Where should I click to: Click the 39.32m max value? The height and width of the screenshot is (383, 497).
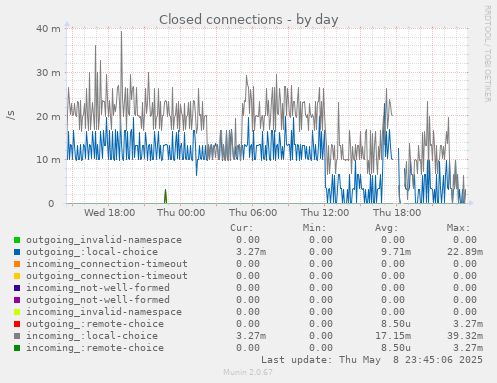pos(465,336)
